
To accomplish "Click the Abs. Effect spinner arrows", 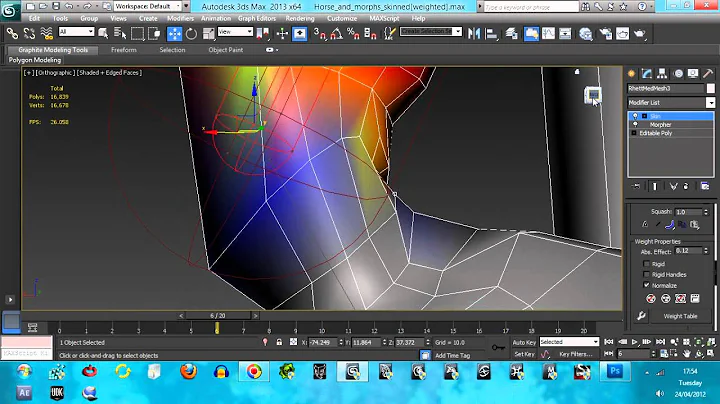I will (x=706, y=251).
